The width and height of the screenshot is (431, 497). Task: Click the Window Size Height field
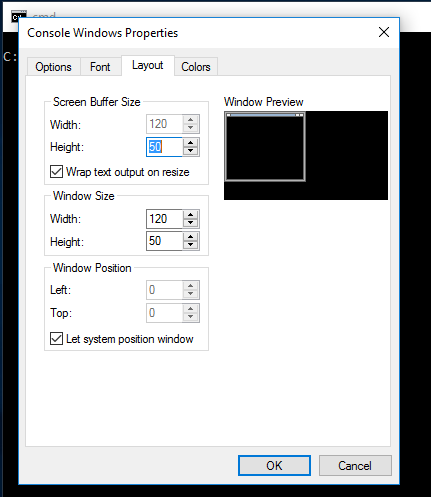[165, 241]
